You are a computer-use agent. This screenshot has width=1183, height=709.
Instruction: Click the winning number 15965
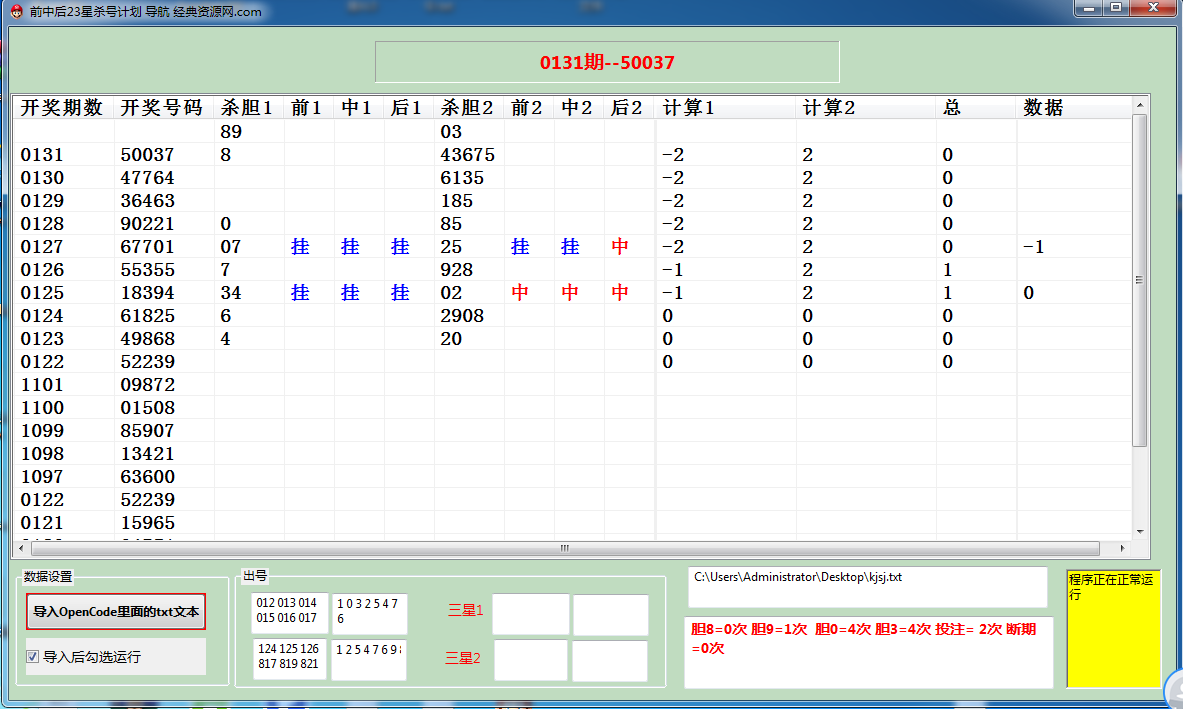point(147,523)
